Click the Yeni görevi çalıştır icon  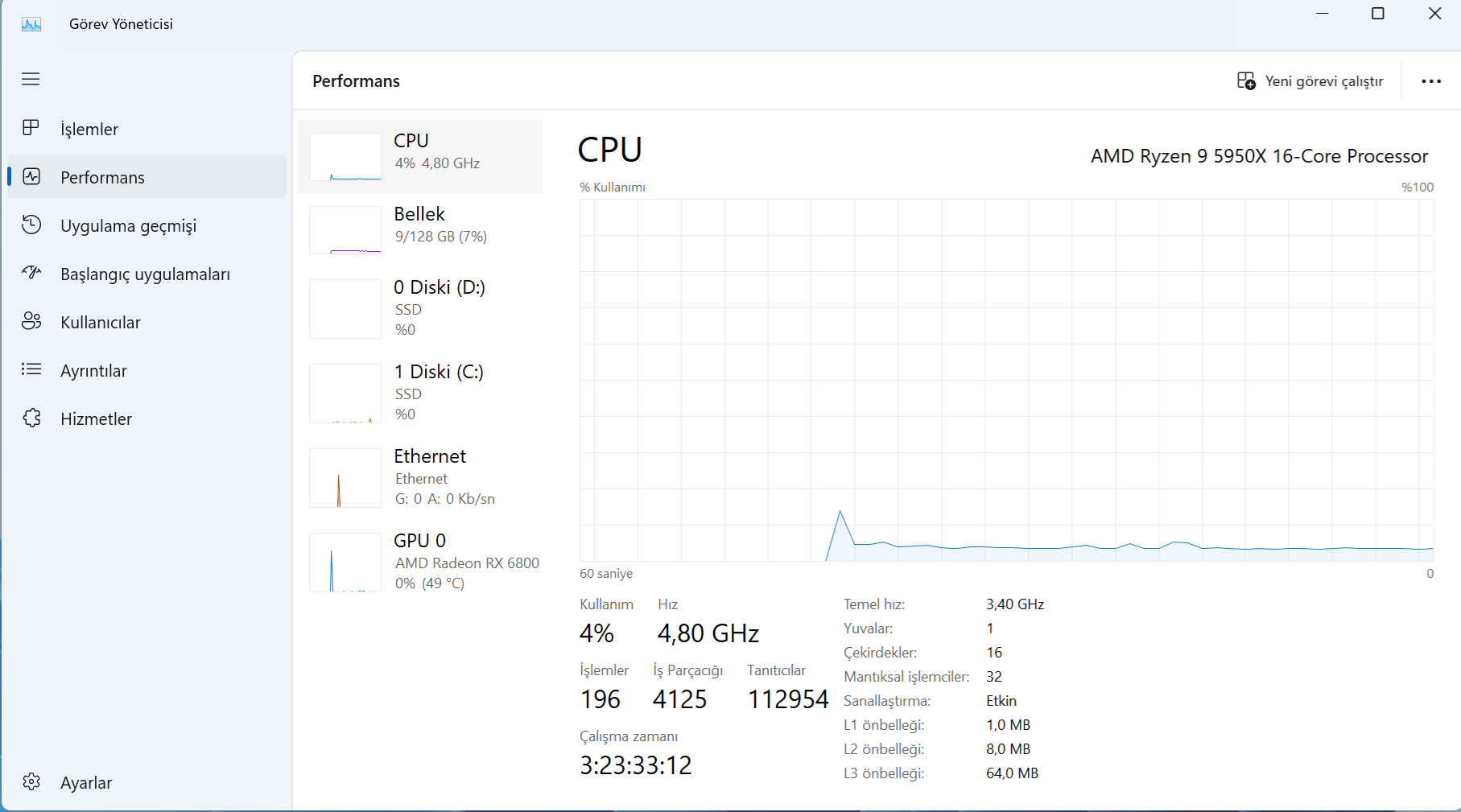tap(1246, 81)
